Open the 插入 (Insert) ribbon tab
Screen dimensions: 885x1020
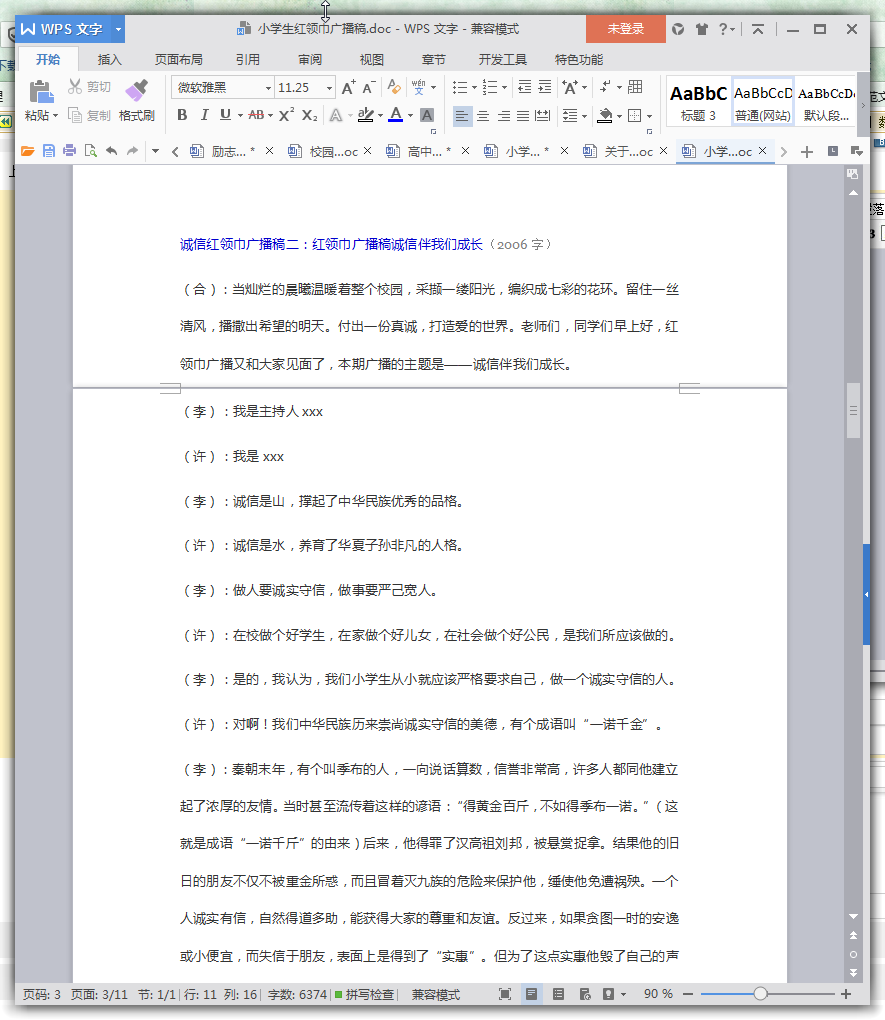(109, 60)
